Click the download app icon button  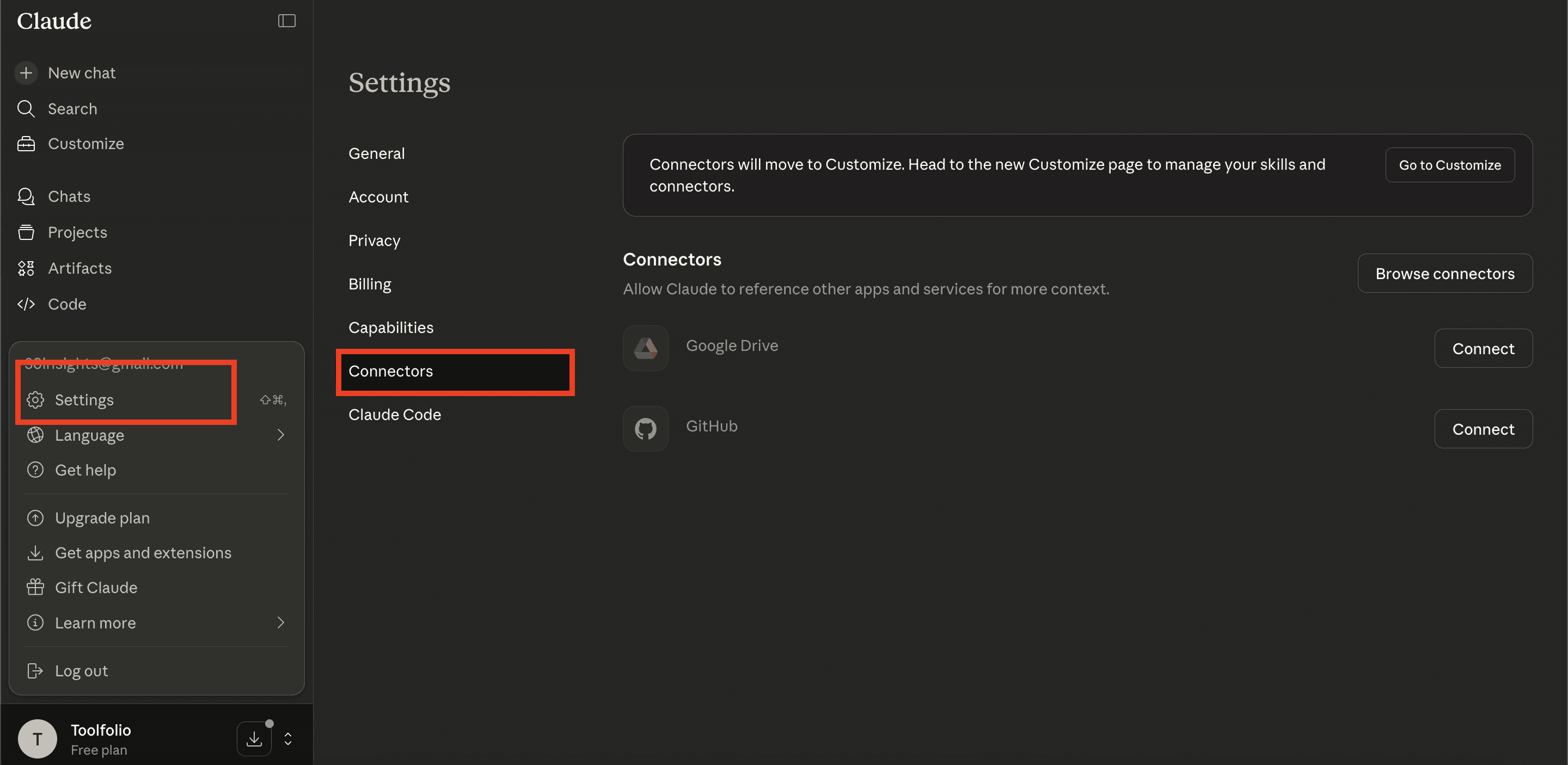[x=254, y=739]
